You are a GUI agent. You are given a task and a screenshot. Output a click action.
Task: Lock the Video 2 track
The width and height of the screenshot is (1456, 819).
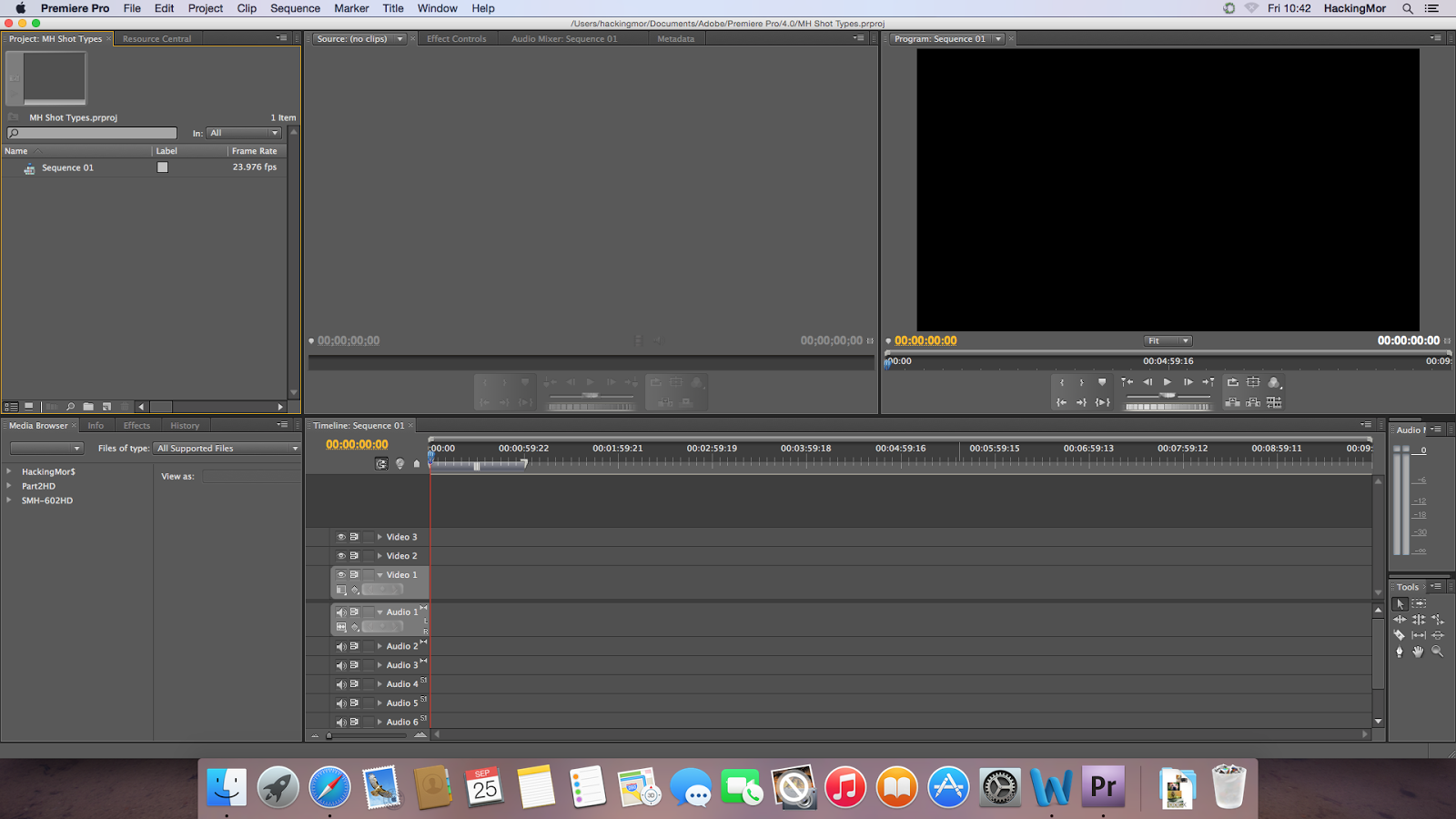369,556
